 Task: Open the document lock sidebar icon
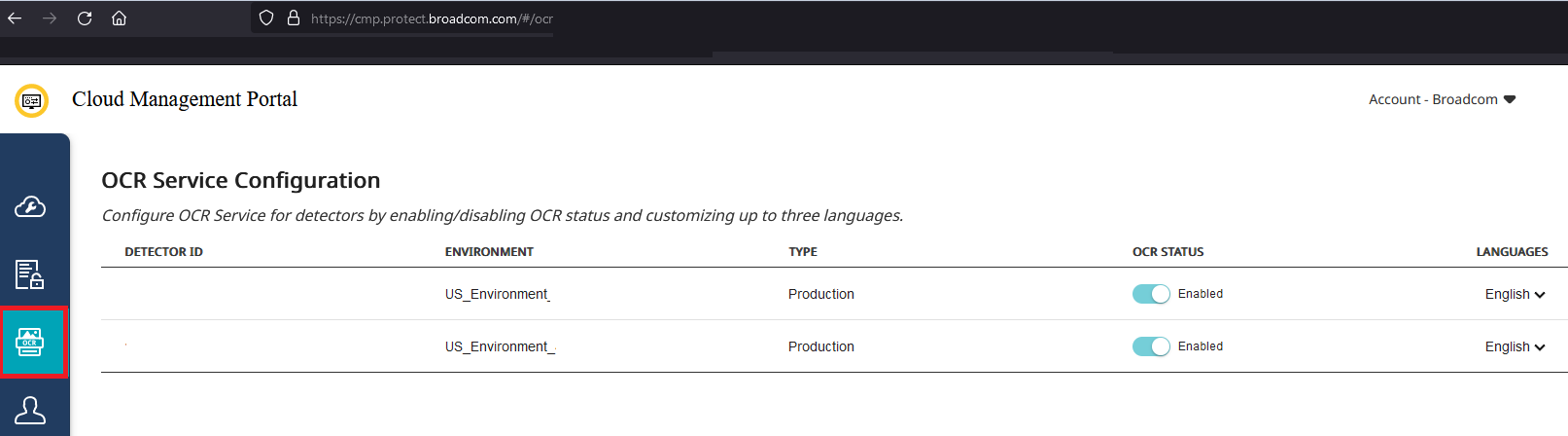tap(30, 274)
